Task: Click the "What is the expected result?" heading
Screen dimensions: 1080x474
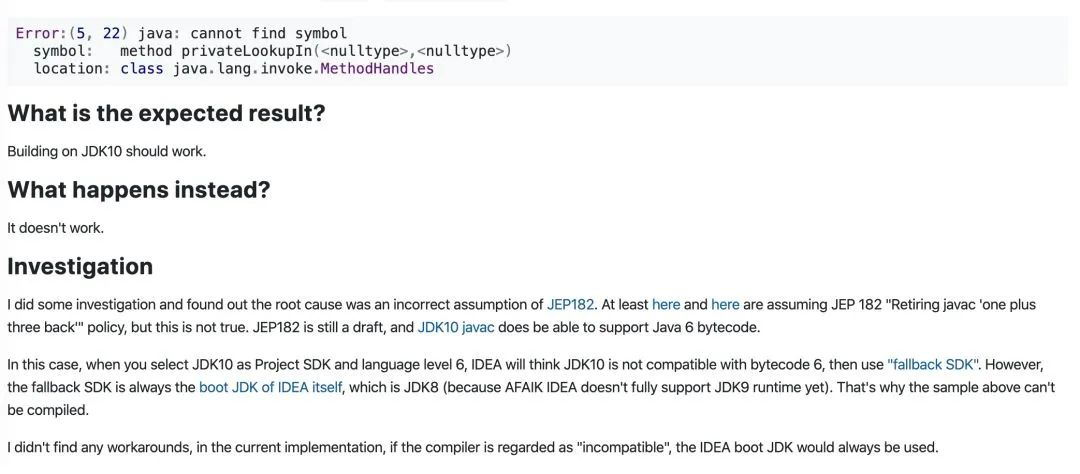Action: tap(166, 113)
